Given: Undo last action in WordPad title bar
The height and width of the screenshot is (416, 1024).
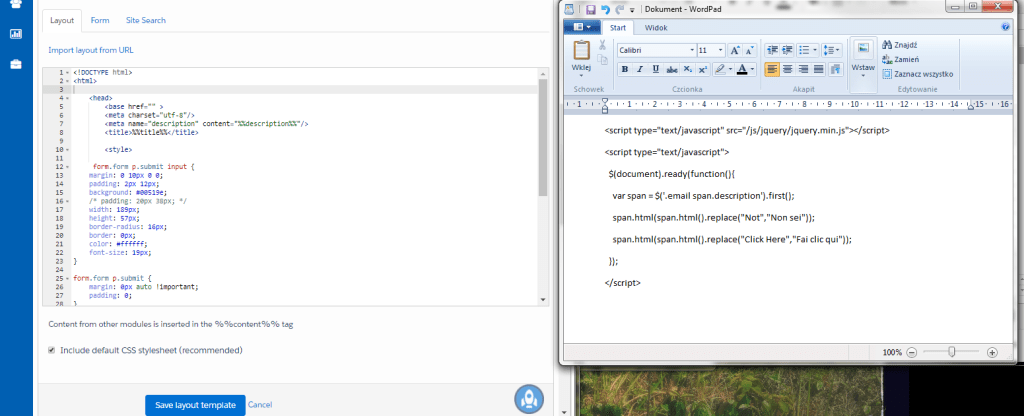Looking at the screenshot, I should pos(605,9).
